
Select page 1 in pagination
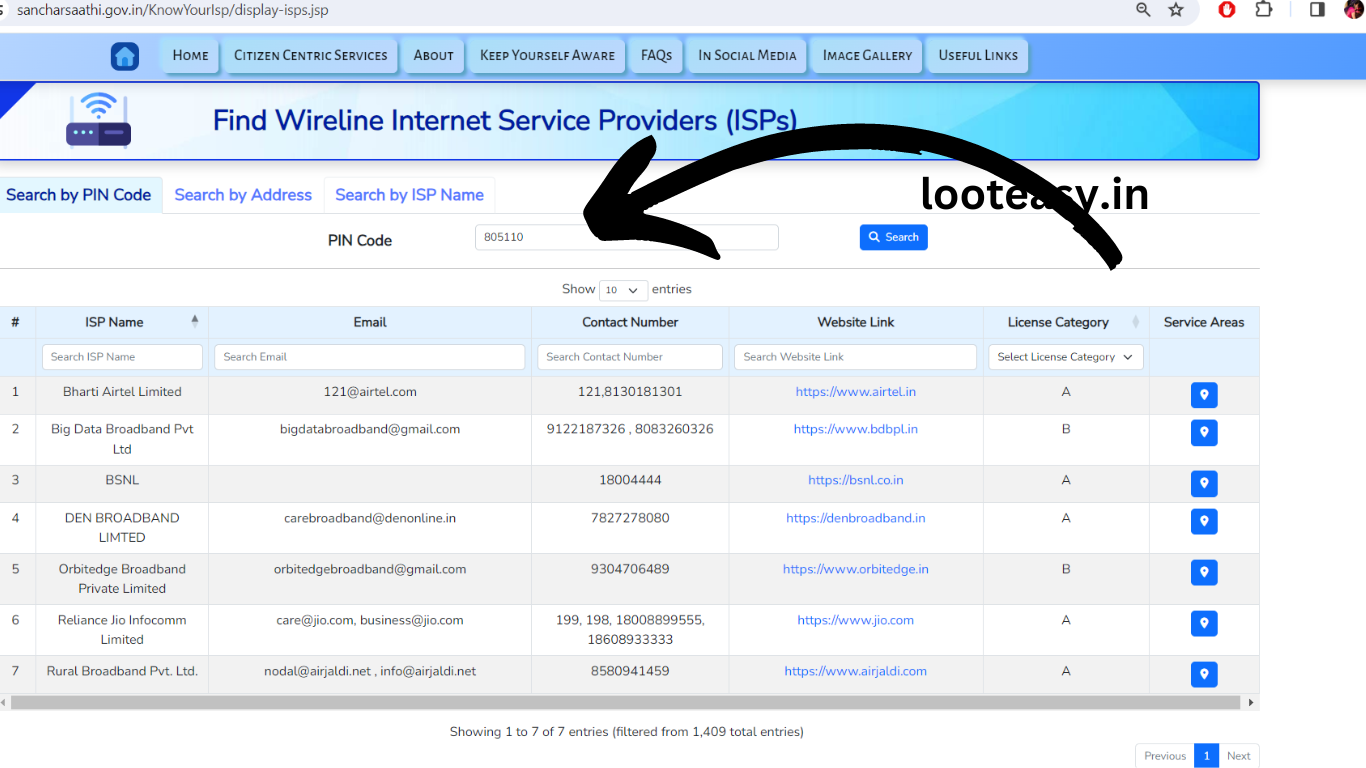click(1206, 756)
